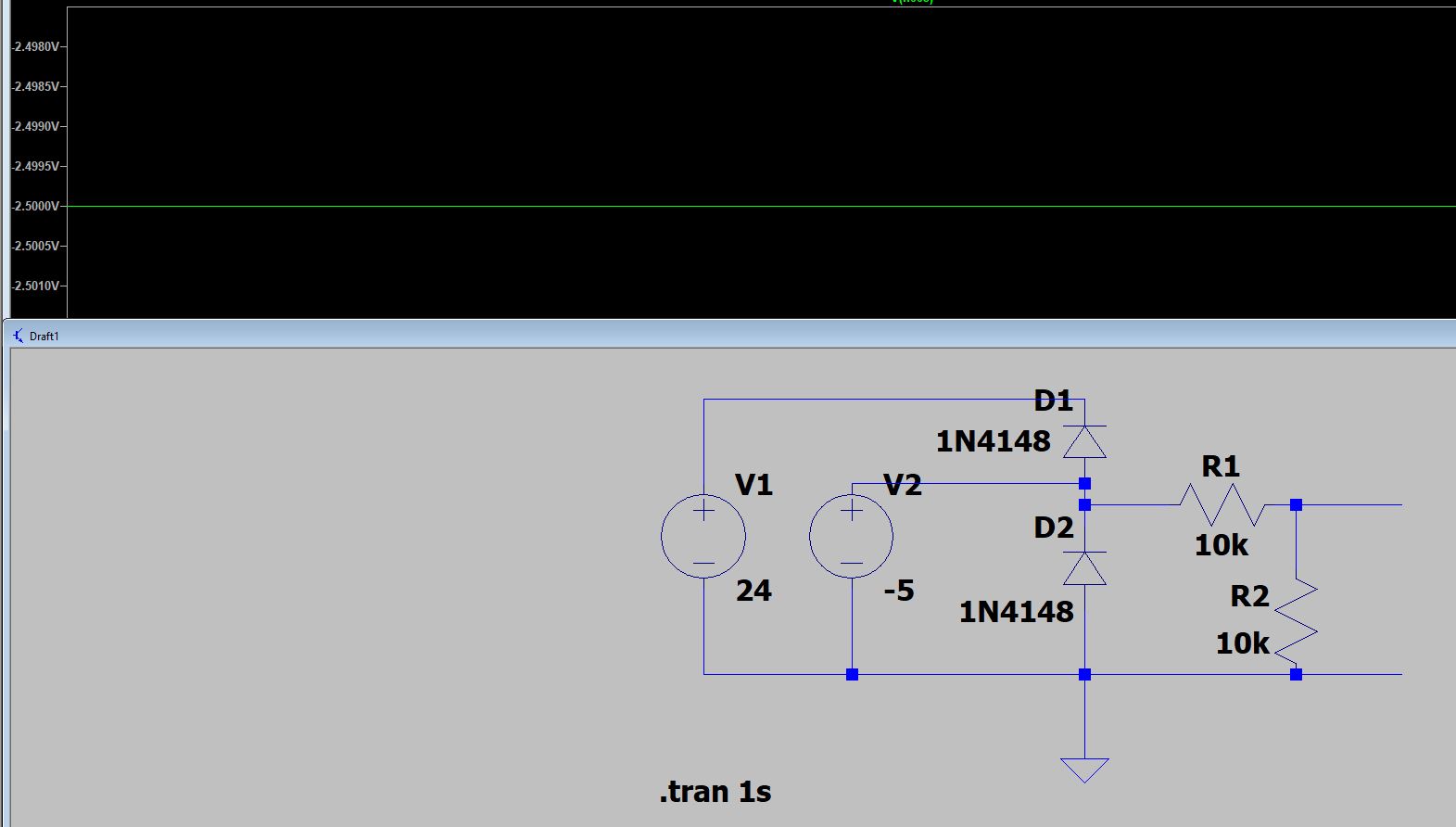Click the -2.5010V axis label
The height and width of the screenshot is (827, 1456).
coord(36,286)
